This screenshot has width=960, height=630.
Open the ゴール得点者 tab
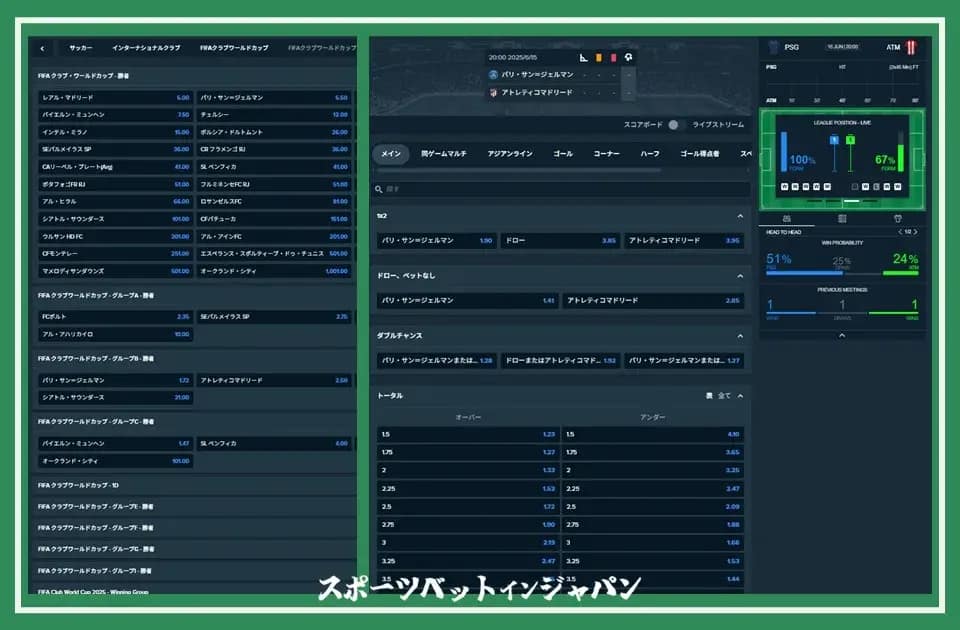[700, 154]
